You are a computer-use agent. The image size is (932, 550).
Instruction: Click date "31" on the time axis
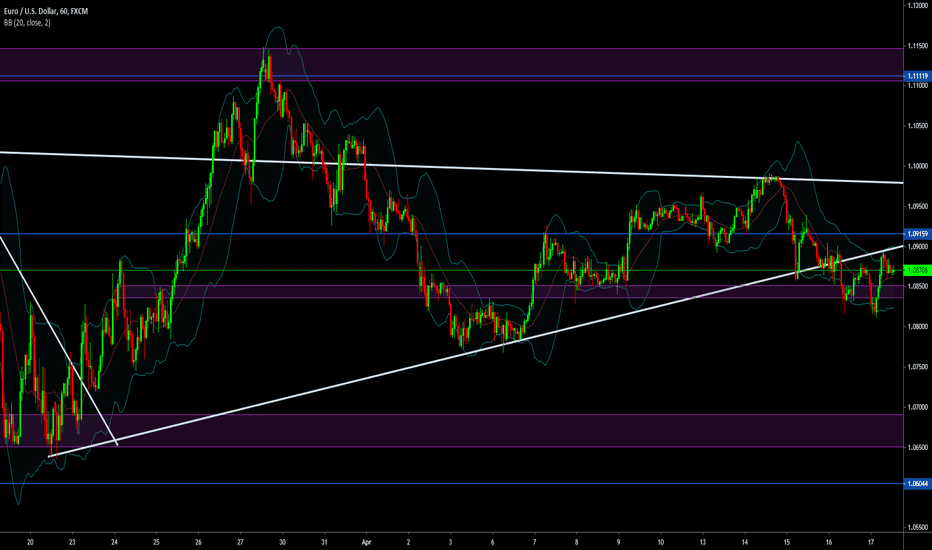point(325,542)
